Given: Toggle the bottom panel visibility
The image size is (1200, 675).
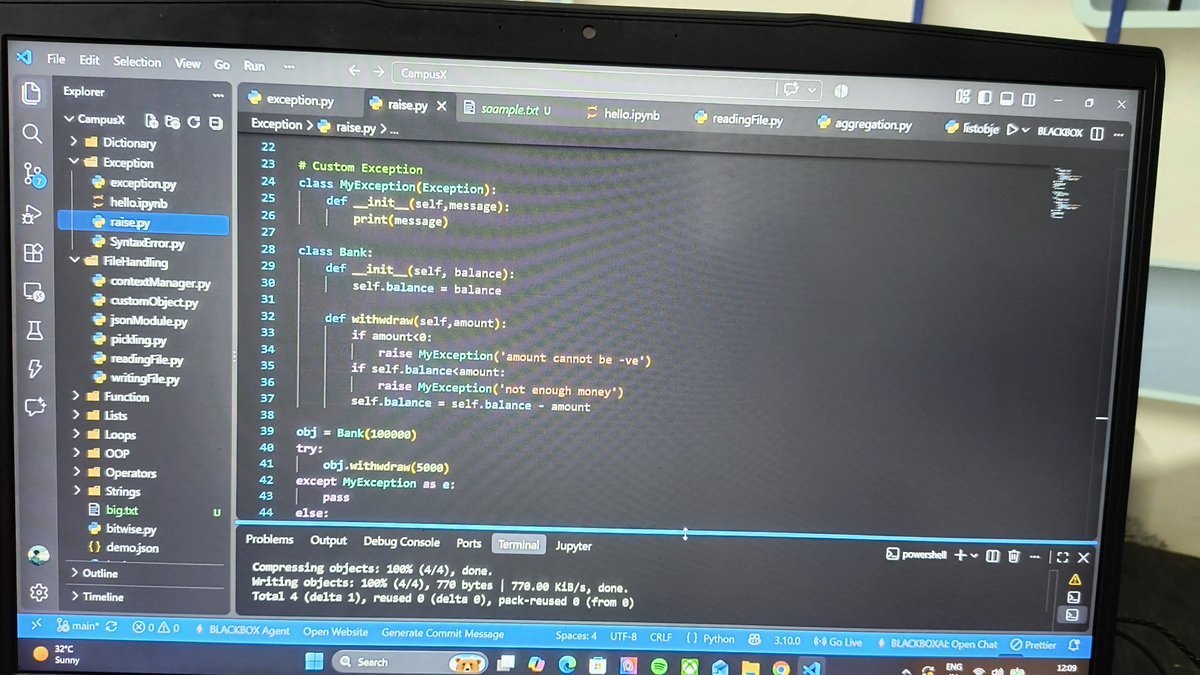Looking at the screenshot, I should point(1008,99).
